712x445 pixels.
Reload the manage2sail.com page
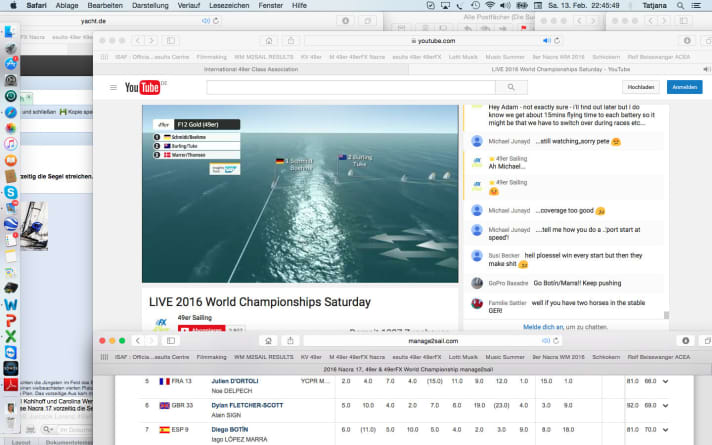556,341
